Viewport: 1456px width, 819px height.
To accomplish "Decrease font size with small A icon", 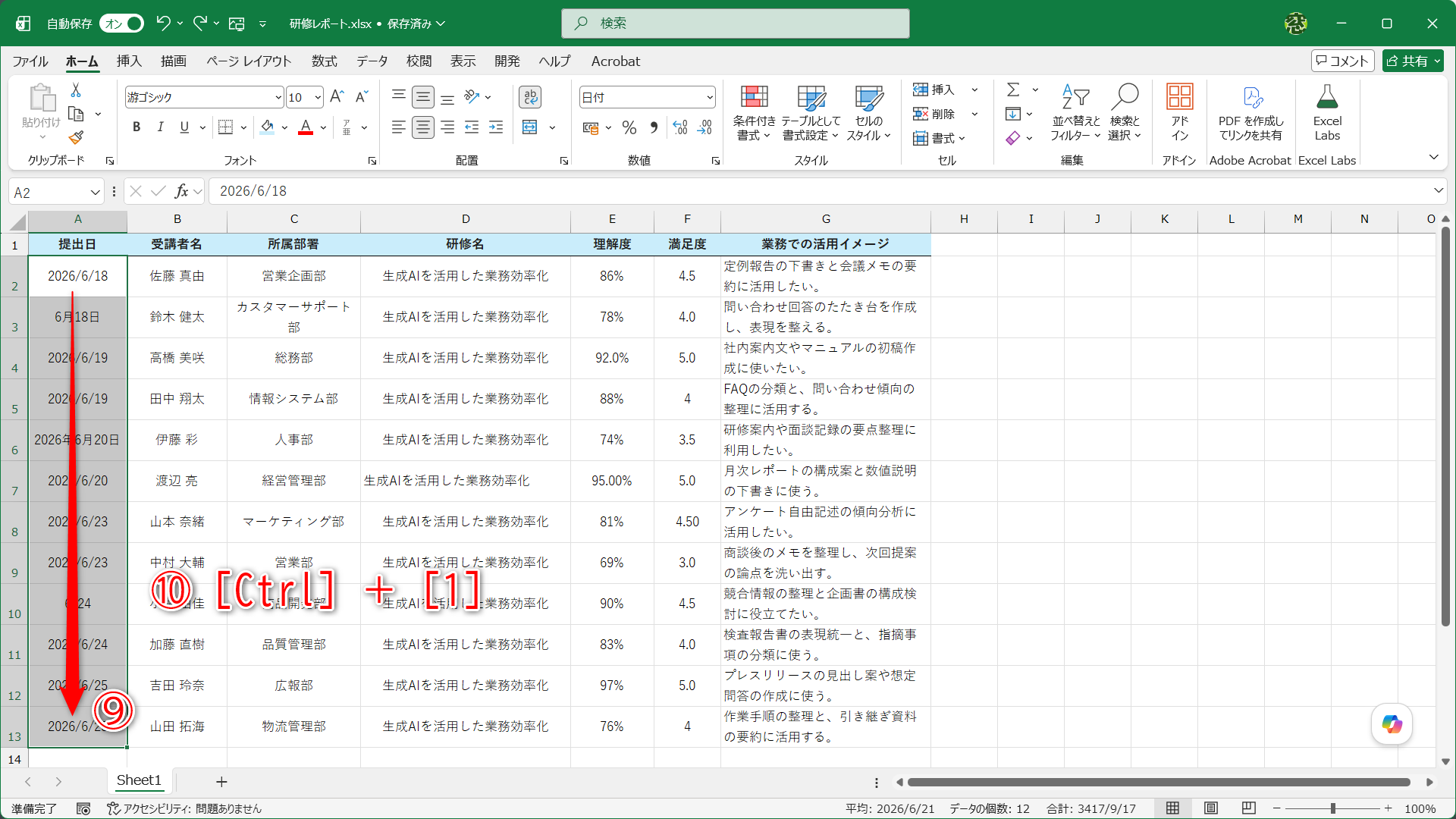I will click(x=362, y=96).
